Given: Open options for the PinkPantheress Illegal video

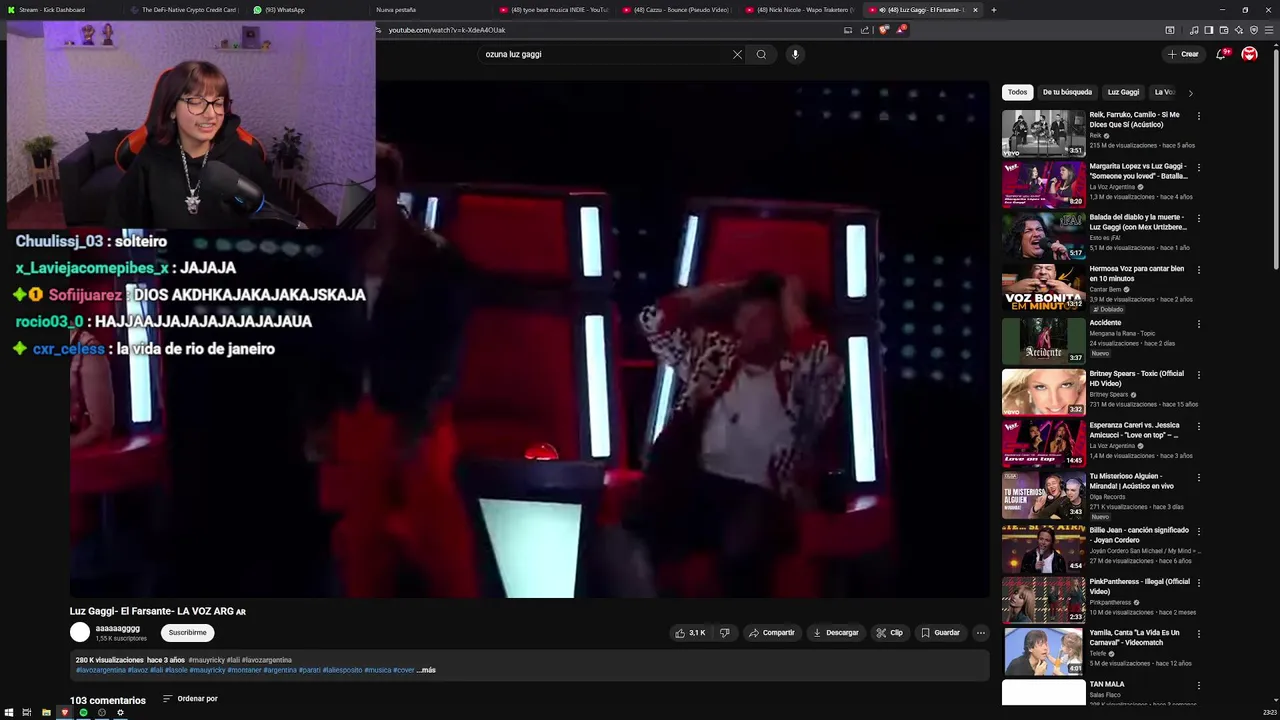Looking at the screenshot, I should (x=1198, y=582).
